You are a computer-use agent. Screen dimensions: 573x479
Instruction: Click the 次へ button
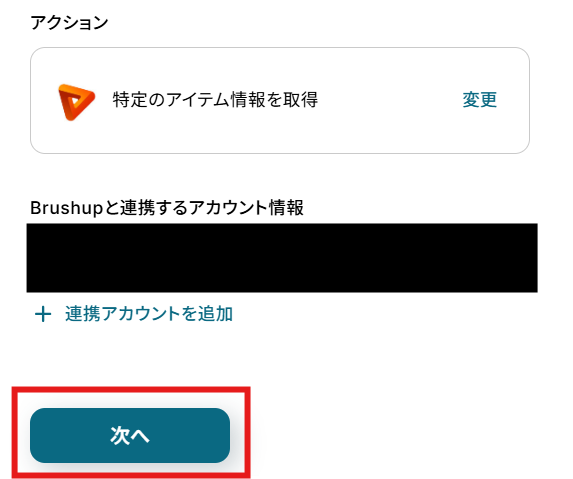point(130,435)
